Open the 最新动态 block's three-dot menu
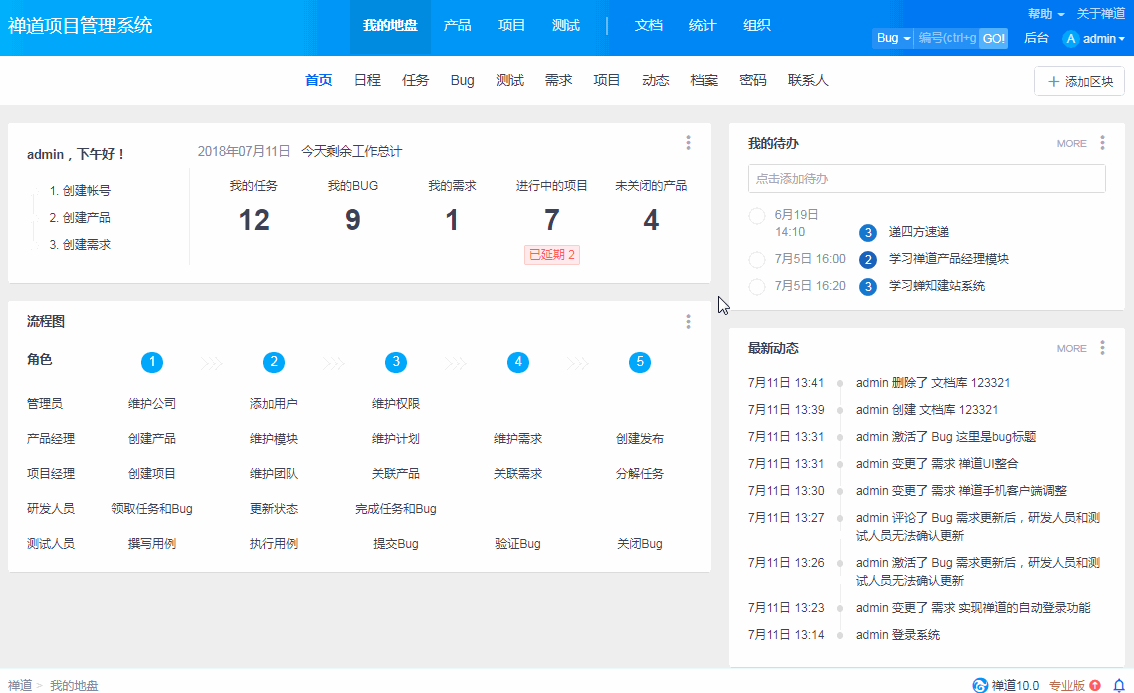Viewport: 1134px width, 693px height. point(1102,348)
